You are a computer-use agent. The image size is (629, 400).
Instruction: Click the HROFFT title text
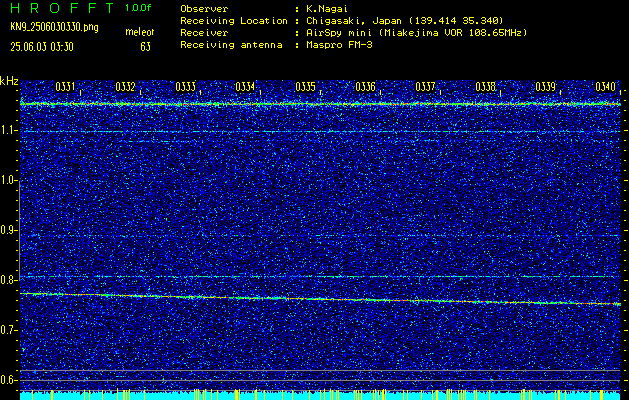tap(62, 8)
